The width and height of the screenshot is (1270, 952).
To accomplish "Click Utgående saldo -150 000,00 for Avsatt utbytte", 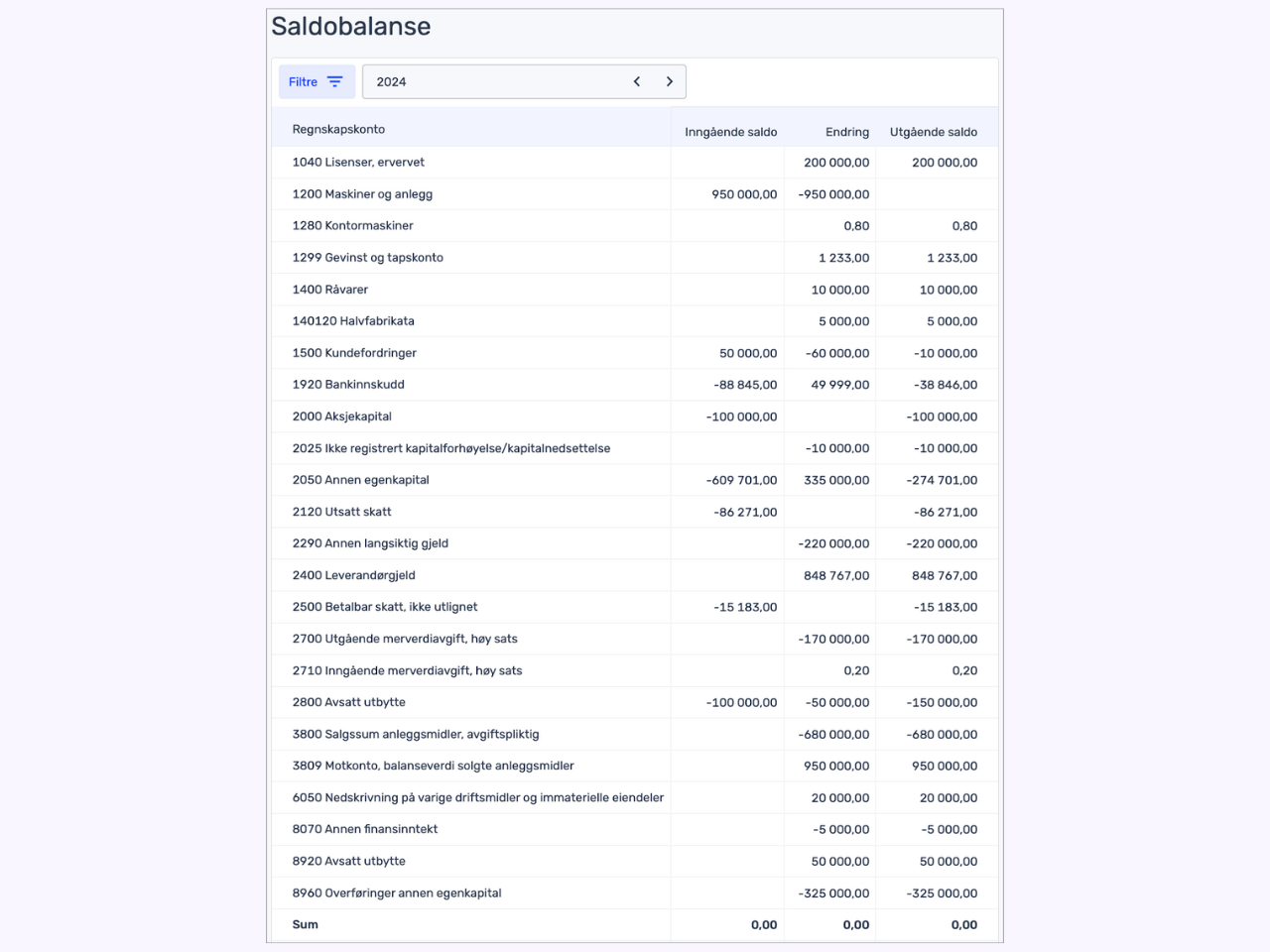I will (942, 702).
